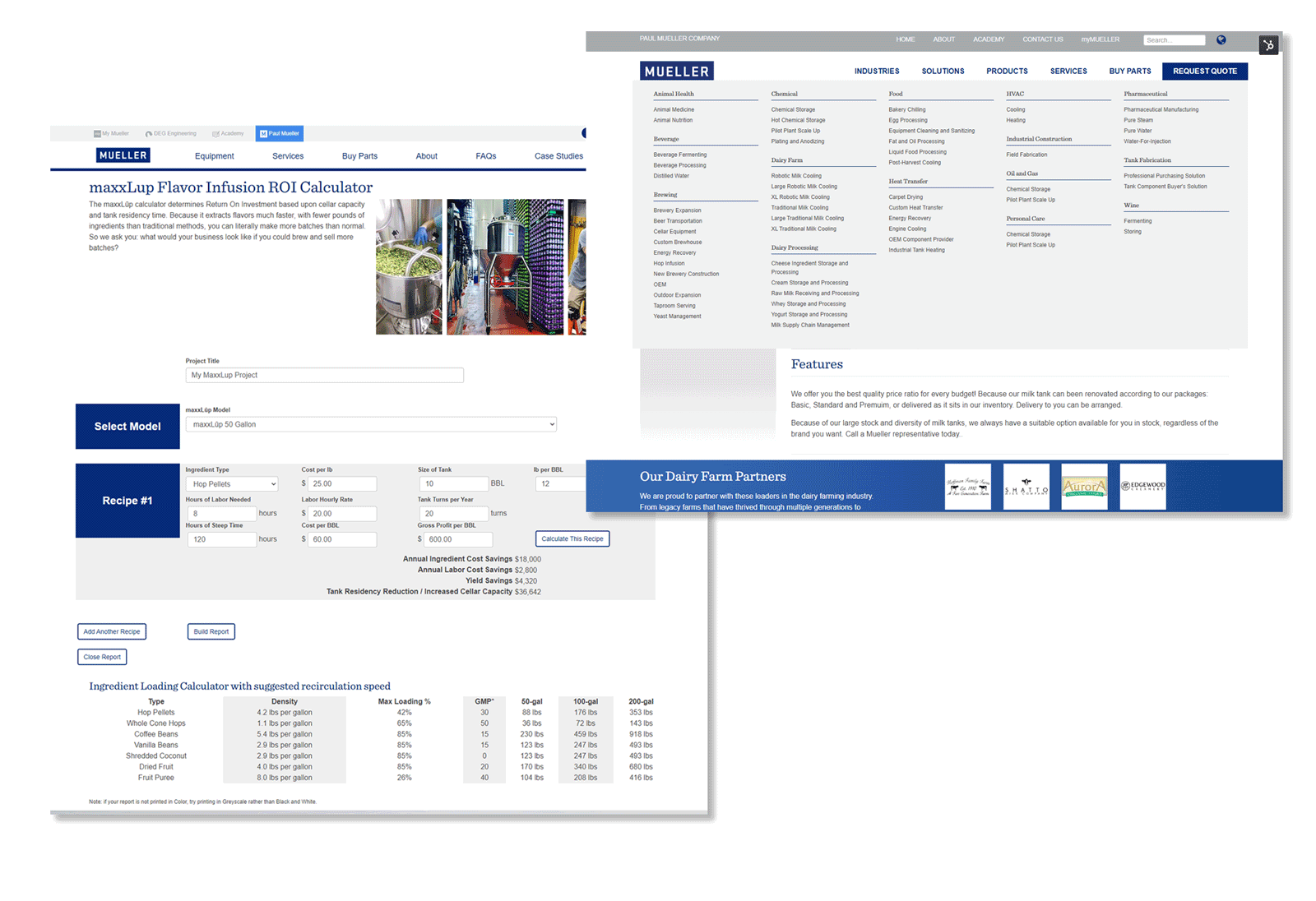Image resolution: width=1316 pixels, height=901 pixels.
Task: Open the Field Fabrication link
Action: click(1026, 155)
